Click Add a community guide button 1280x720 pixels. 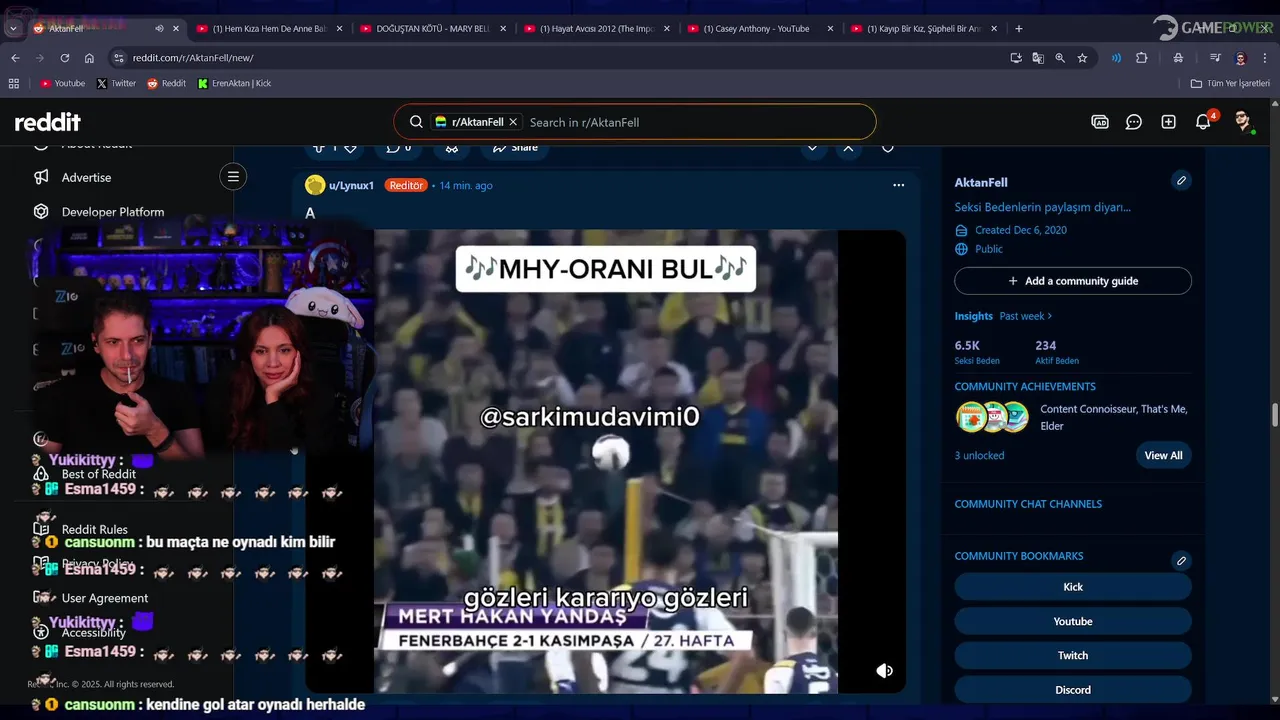(x=1073, y=281)
